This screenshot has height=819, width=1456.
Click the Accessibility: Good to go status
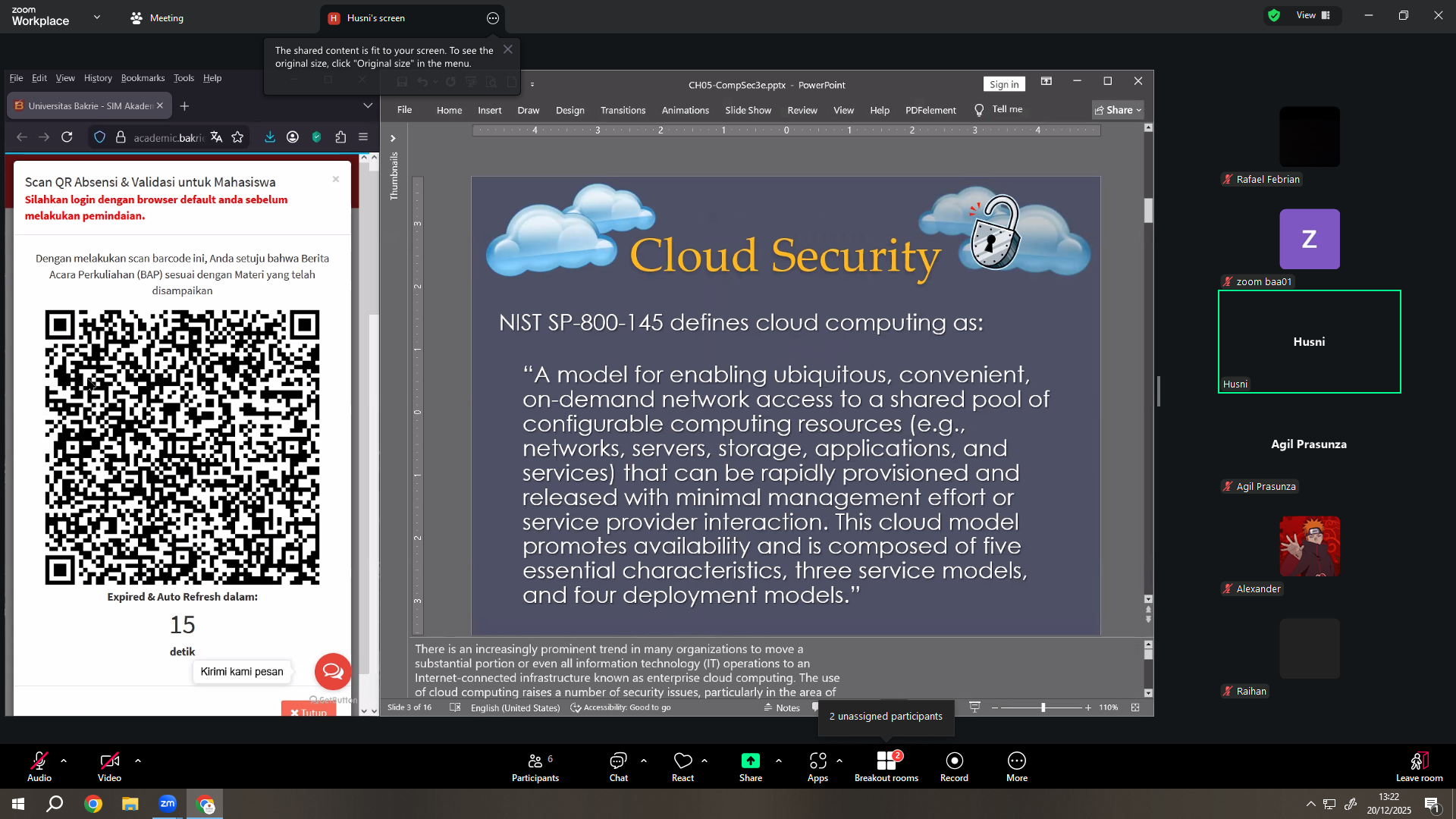620,708
